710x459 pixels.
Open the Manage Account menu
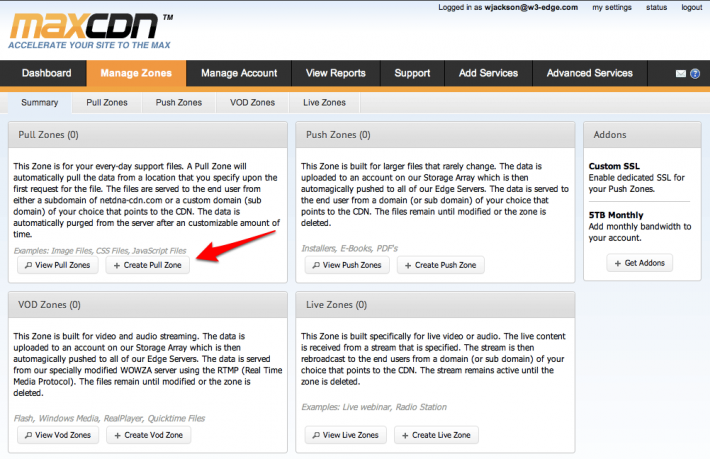(239, 73)
